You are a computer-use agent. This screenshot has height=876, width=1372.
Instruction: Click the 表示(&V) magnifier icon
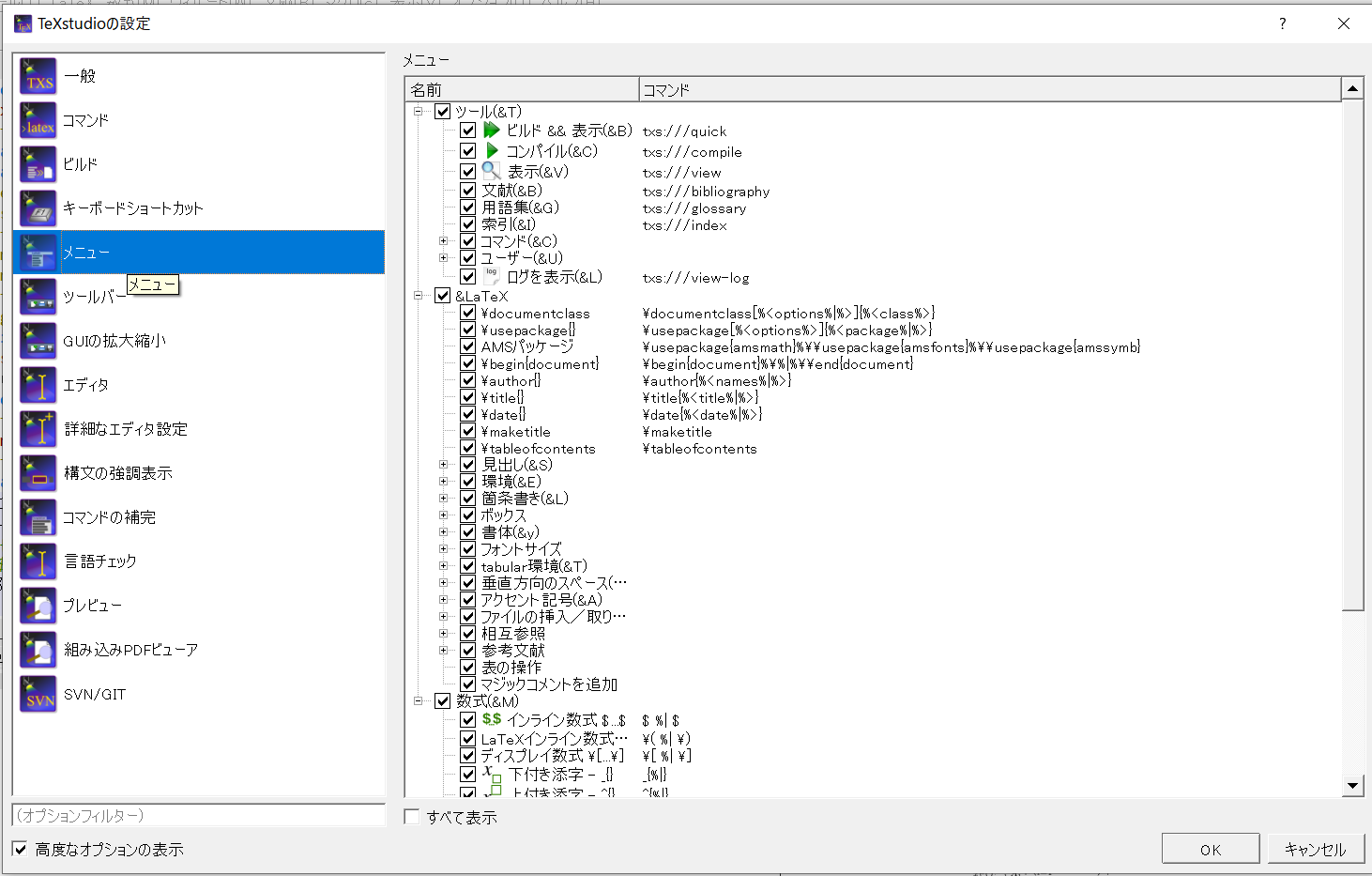coord(492,171)
